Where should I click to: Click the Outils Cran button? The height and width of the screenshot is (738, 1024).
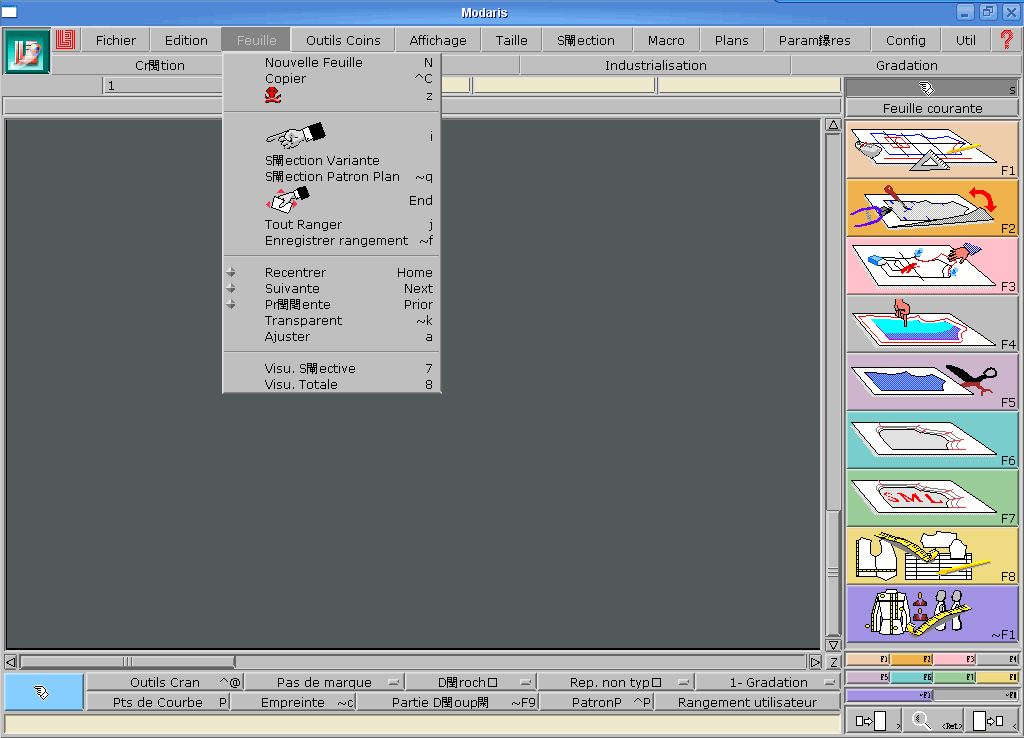pos(165,682)
